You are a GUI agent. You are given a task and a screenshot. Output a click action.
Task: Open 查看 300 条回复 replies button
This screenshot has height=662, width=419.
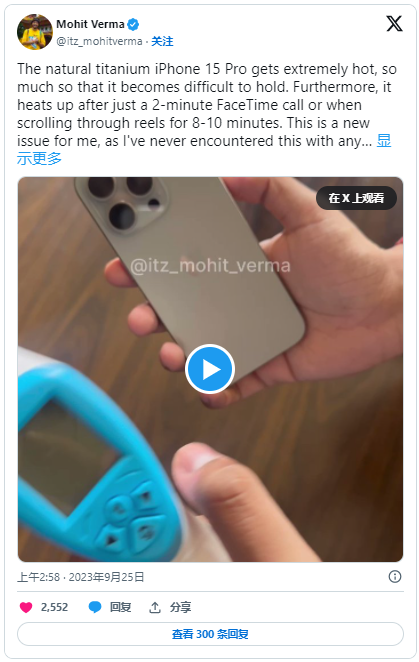click(210, 634)
